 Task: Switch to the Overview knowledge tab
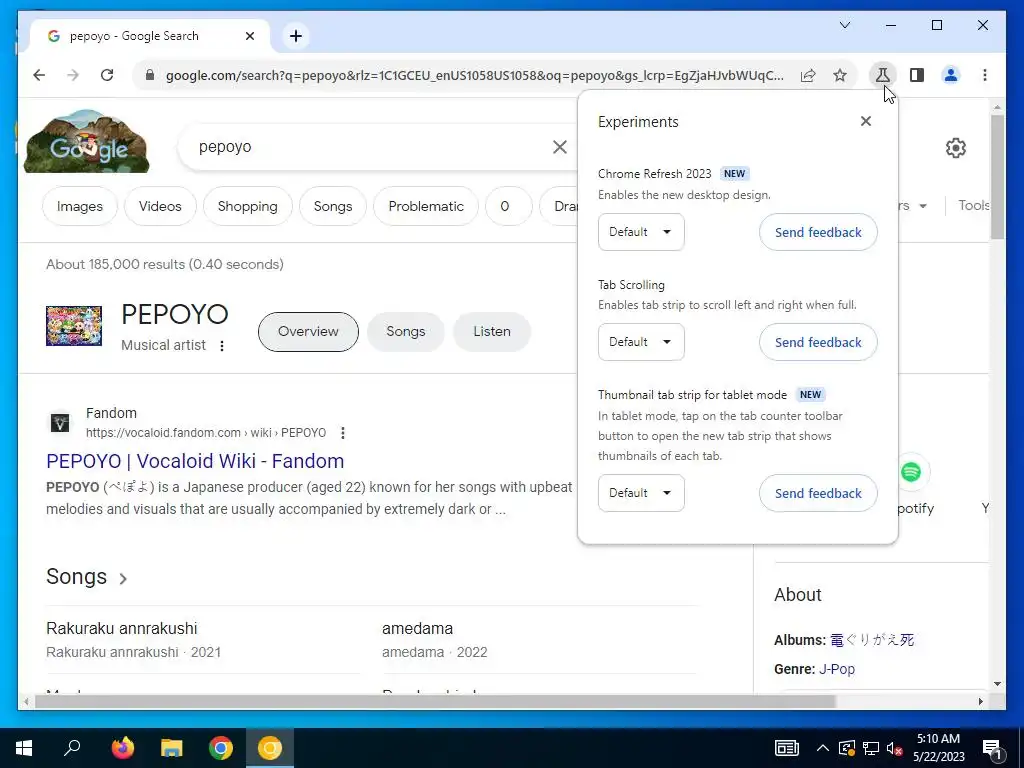click(308, 332)
